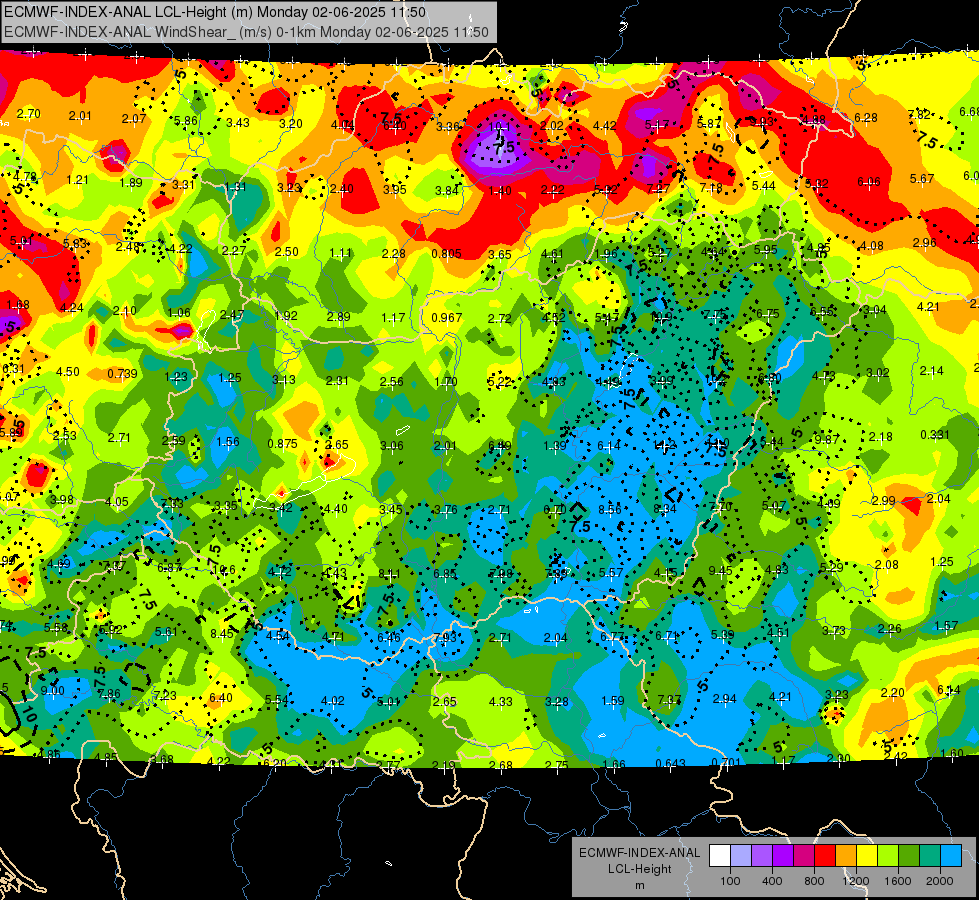This screenshot has width=979, height=900.
Task: Click the legend tick label "1600"
Action: point(898,881)
